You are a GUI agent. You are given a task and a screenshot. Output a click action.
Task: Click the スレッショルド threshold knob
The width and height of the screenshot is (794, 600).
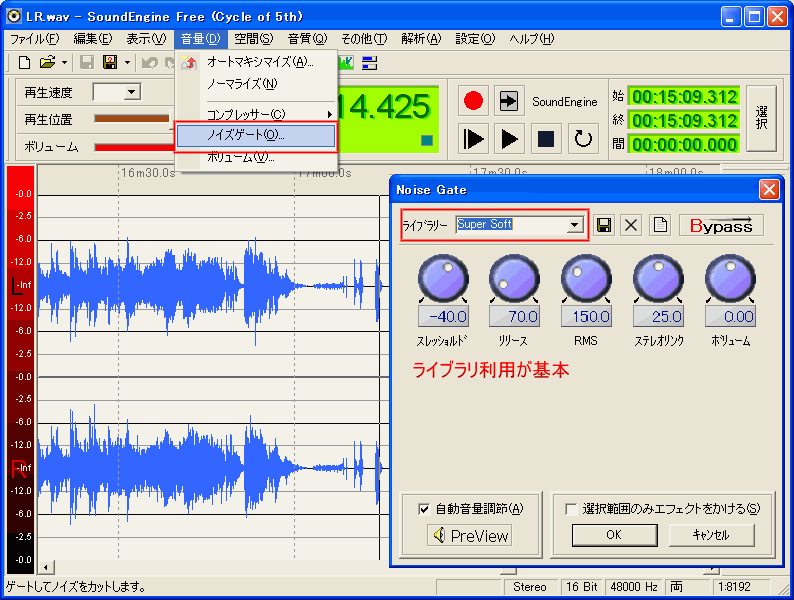[441, 278]
